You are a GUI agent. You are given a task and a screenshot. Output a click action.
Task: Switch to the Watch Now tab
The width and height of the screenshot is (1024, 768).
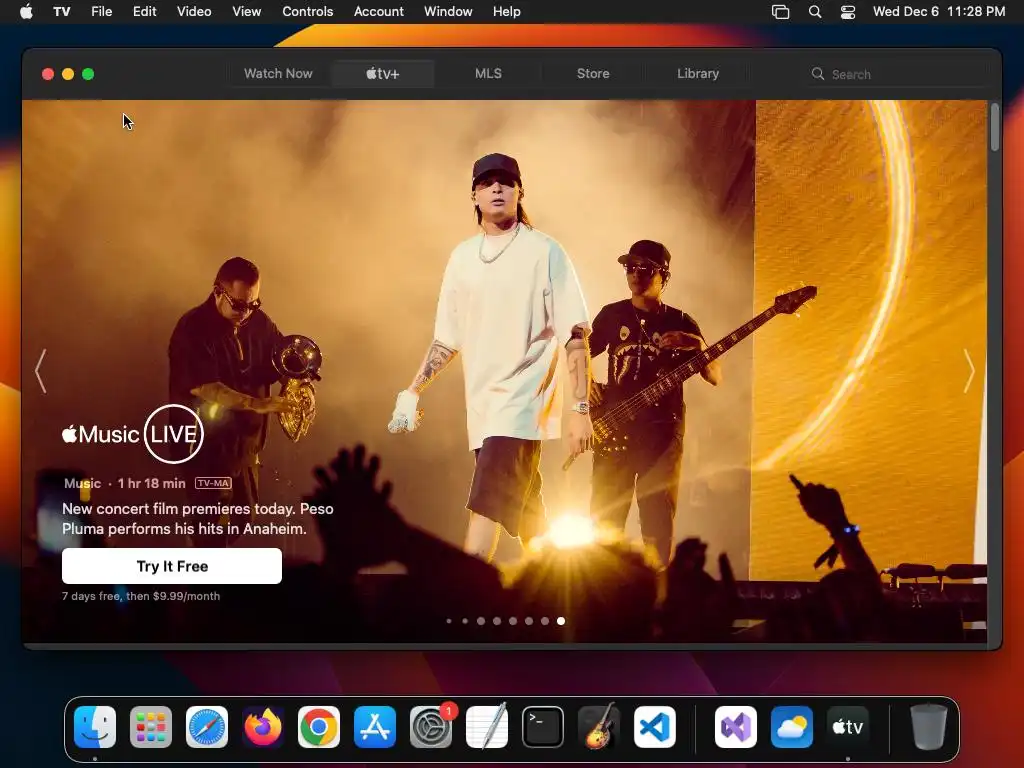point(278,74)
